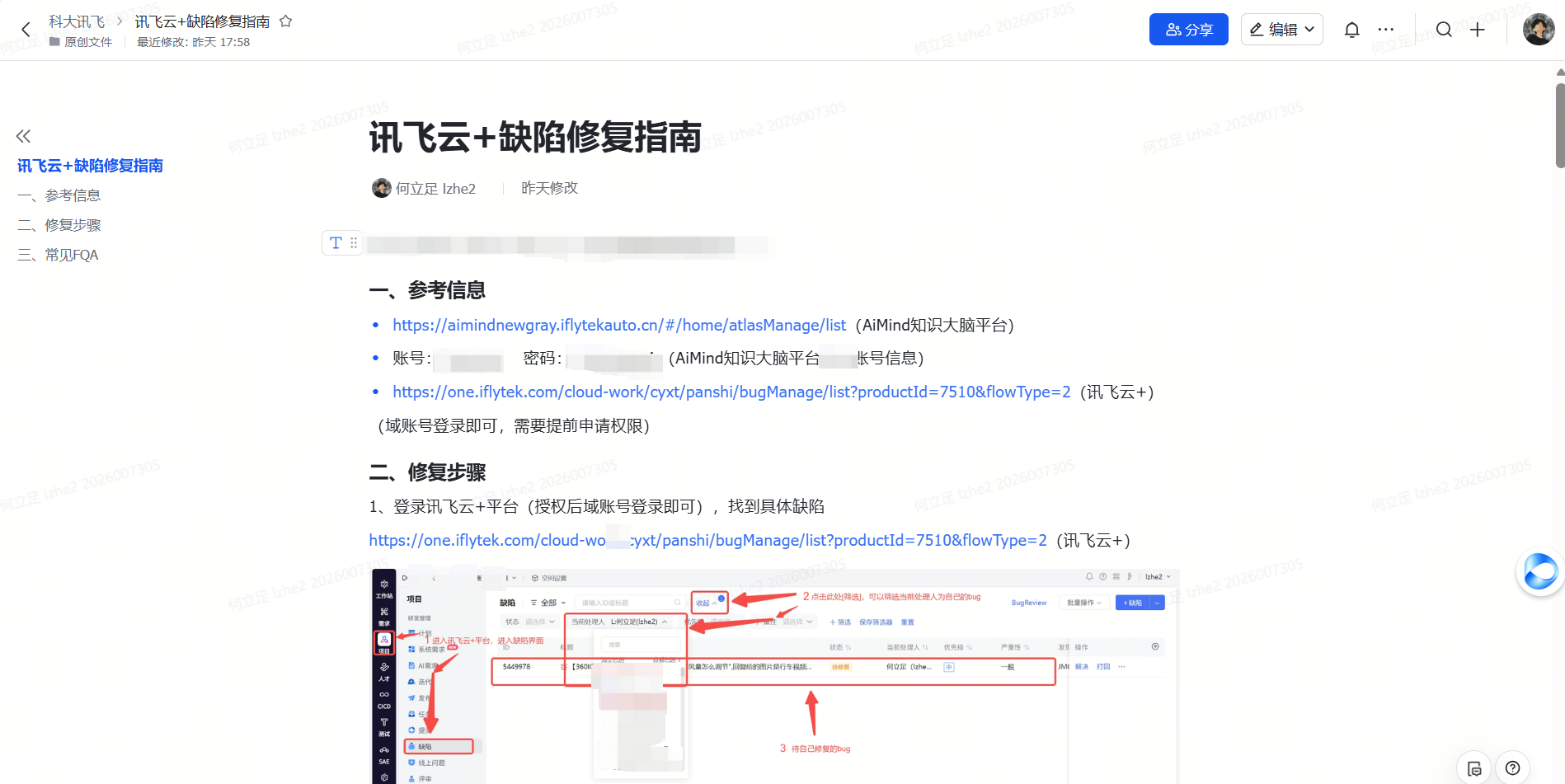Viewport: 1565px width, 784px height.
Task: Click the 分享 share button
Action: pyautogui.click(x=1189, y=30)
